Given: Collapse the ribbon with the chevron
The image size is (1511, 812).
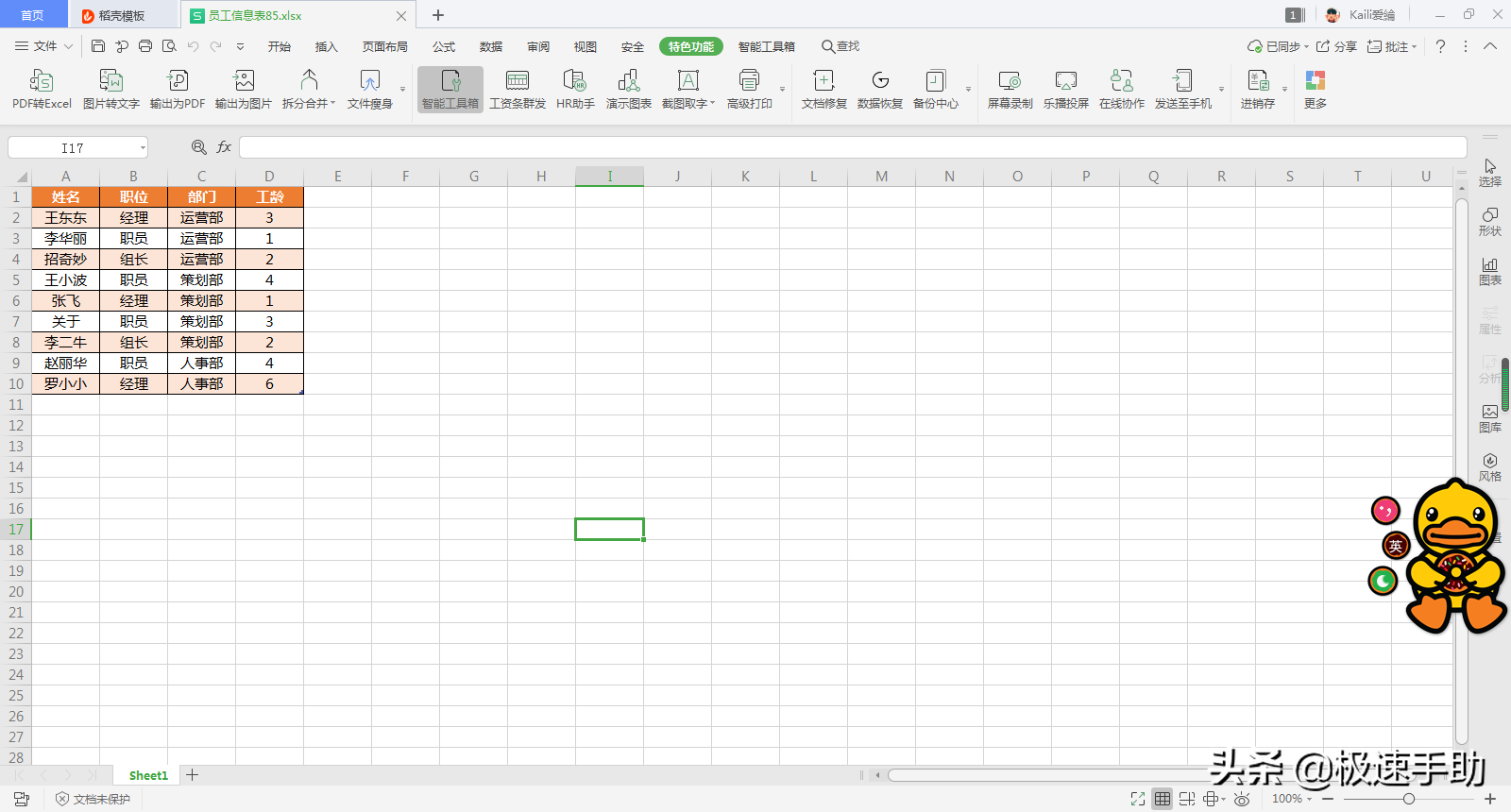Looking at the screenshot, I should [x=1490, y=46].
